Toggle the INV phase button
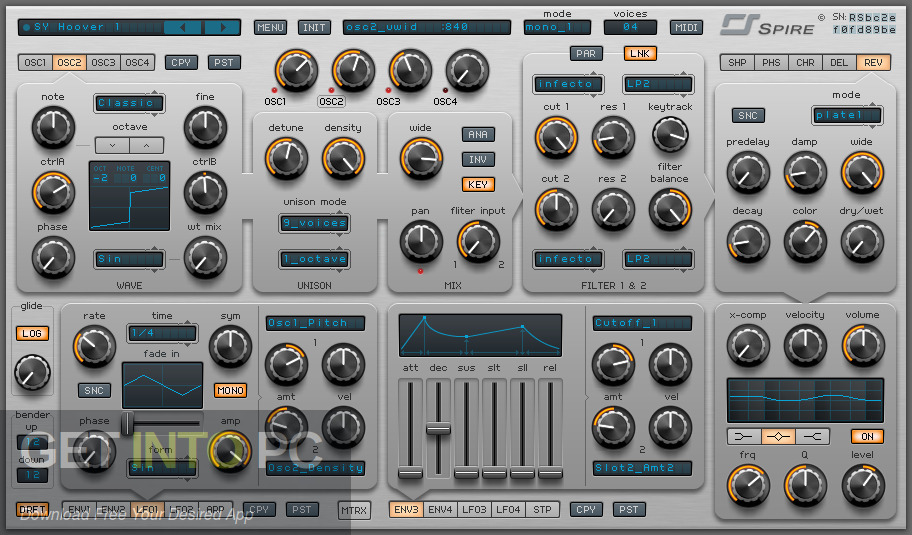Screen dimensions: 912x535 click(478, 159)
